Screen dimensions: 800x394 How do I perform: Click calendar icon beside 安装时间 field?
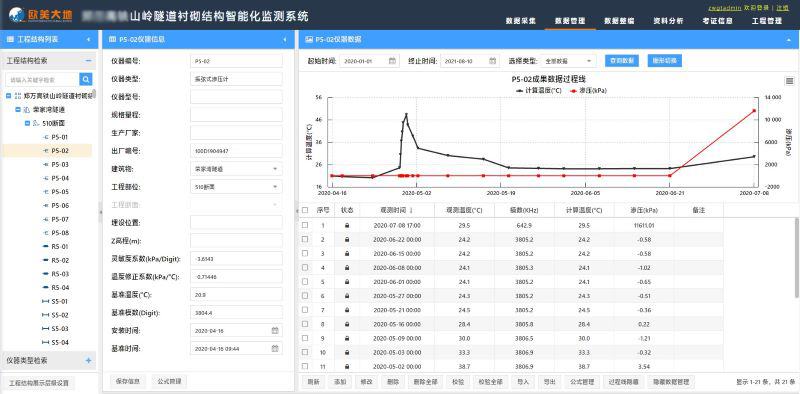click(x=275, y=330)
